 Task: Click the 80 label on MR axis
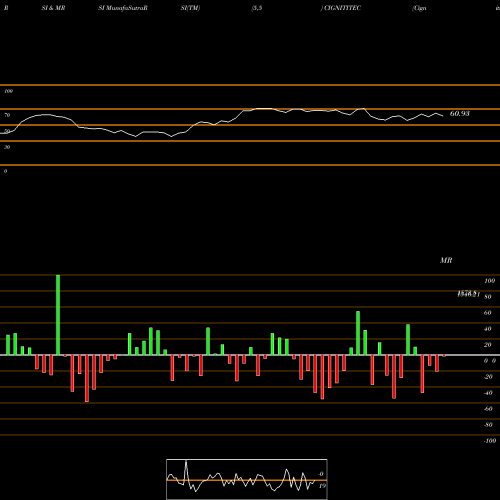[x=488, y=297]
